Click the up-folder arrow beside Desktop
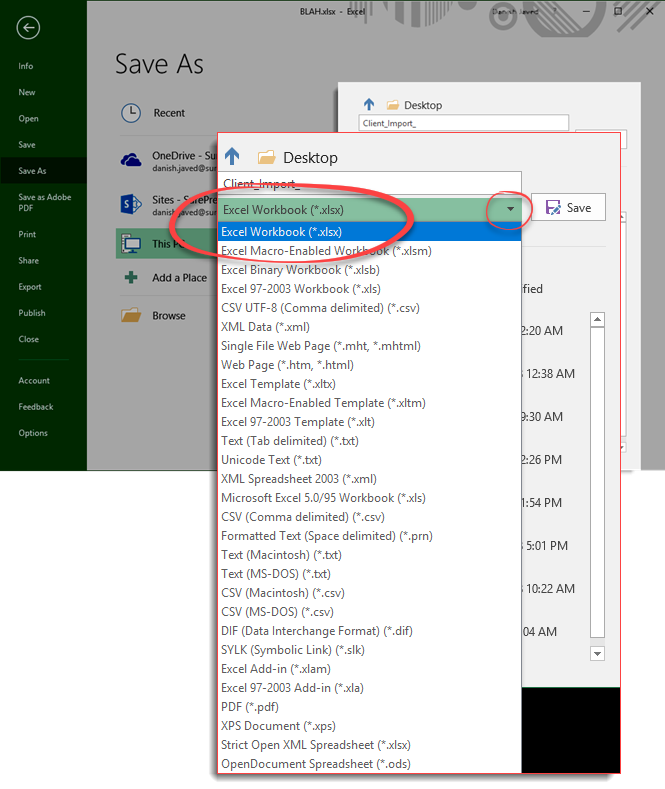665x789 pixels. 232,156
